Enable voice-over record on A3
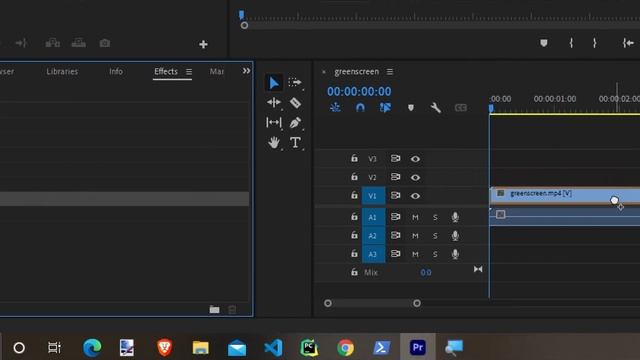The width and height of the screenshot is (640, 360). 455,254
